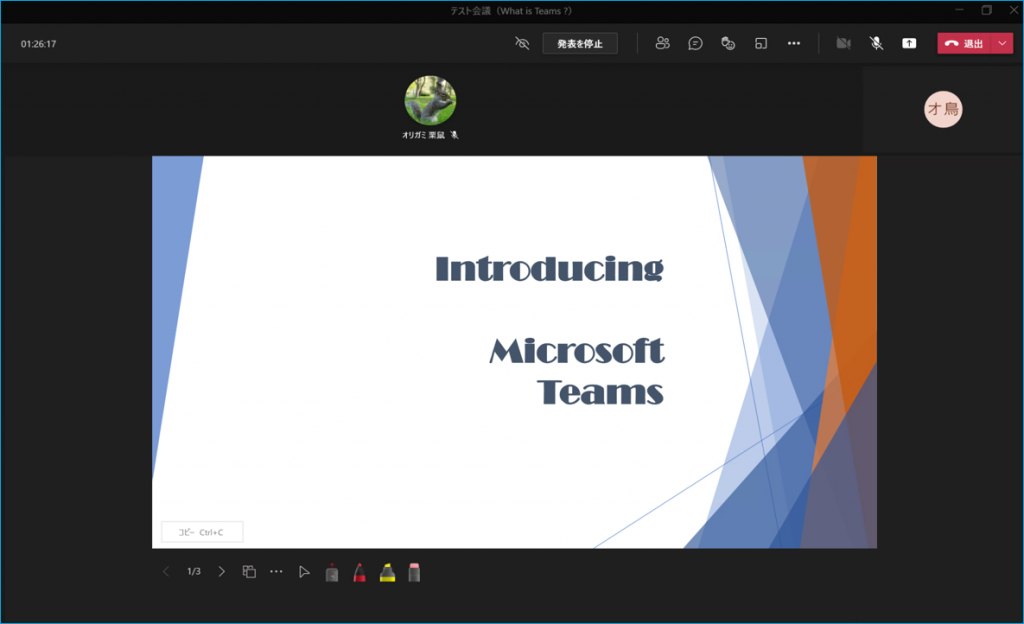This screenshot has height=624, width=1024.
Task: Select the red pen tool
Action: pyautogui.click(x=359, y=573)
